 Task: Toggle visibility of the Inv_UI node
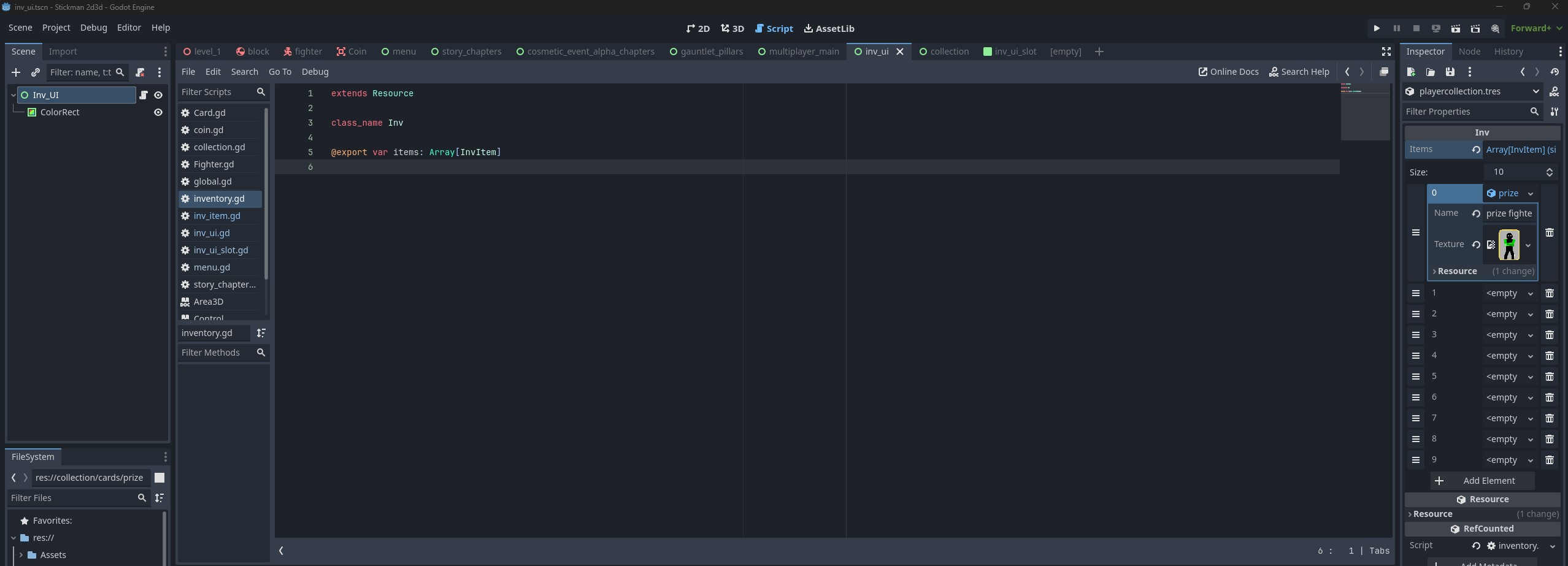pyautogui.click(x=158, y=95)
